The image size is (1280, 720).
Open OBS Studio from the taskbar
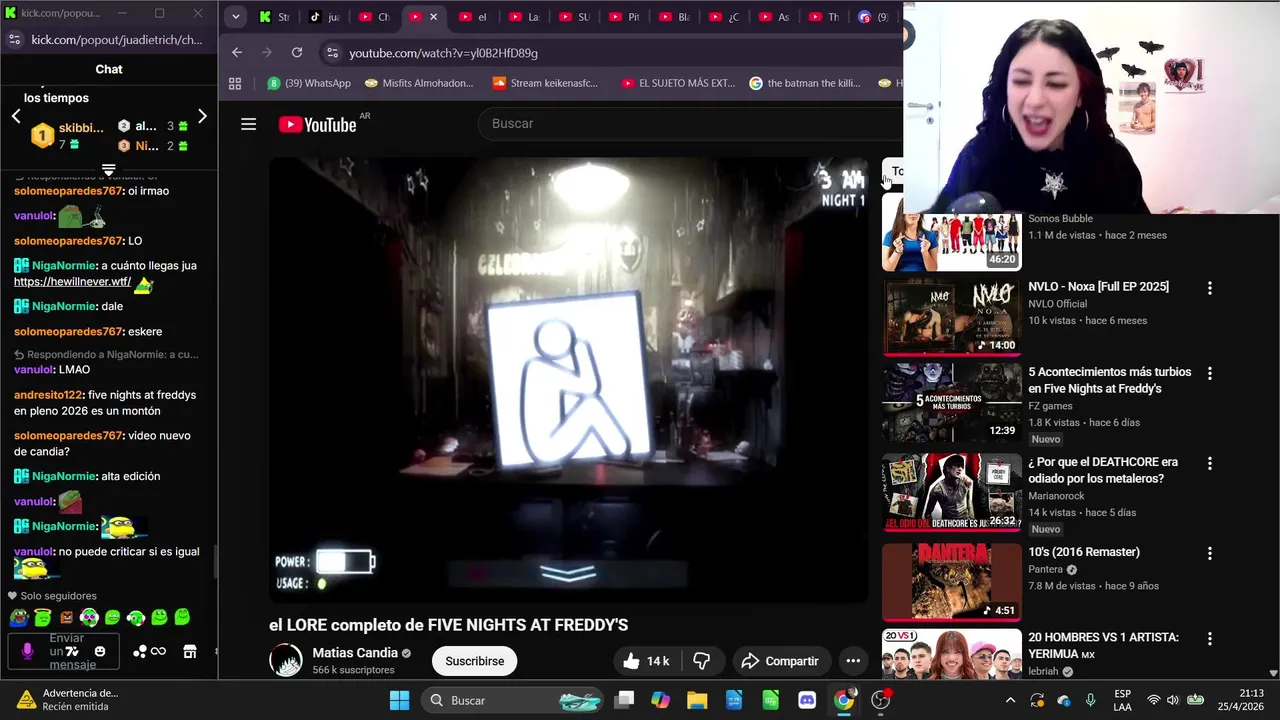(x=880, y=700)
